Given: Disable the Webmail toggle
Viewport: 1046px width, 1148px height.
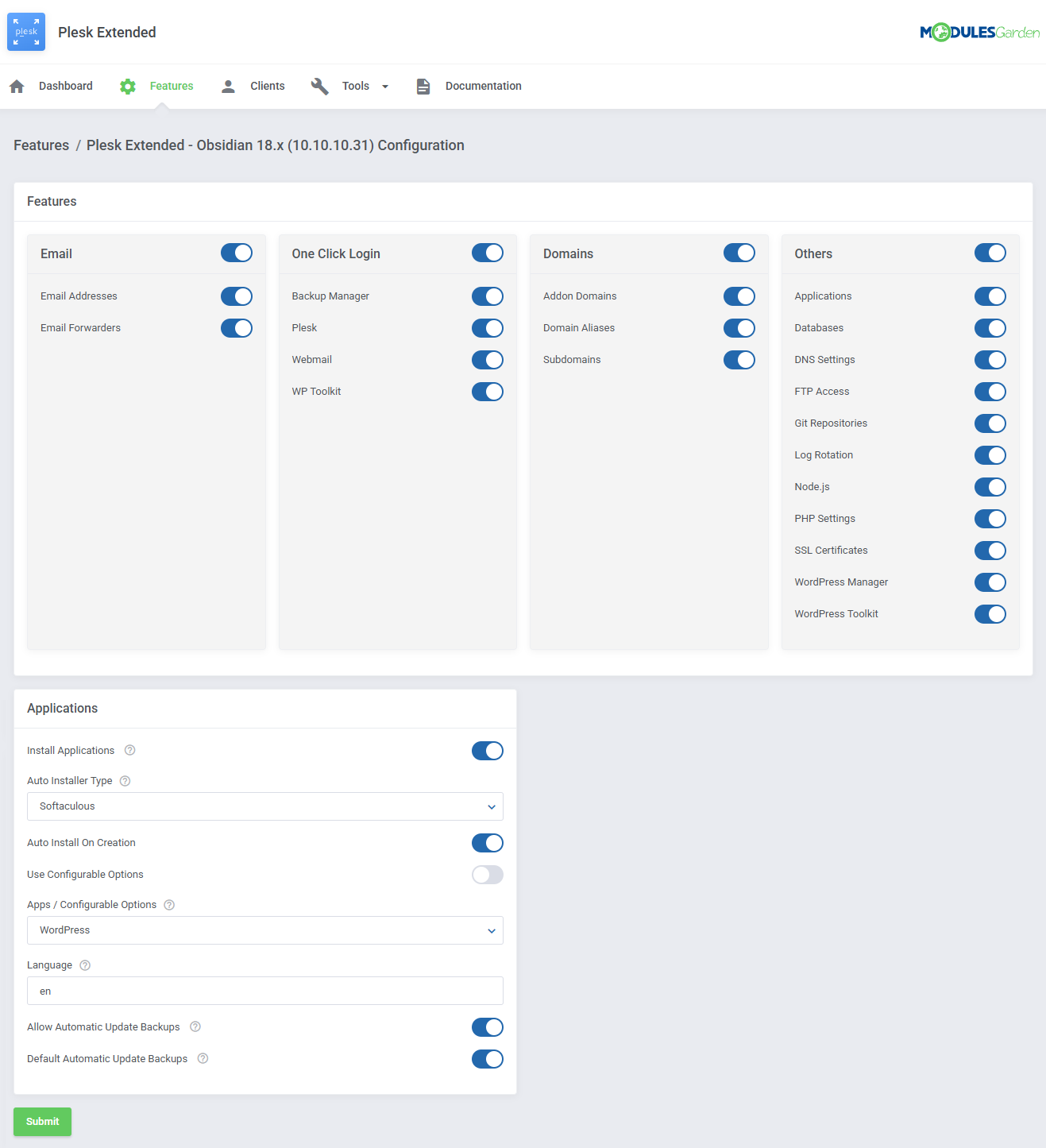Looking at the screenshot, I should (x=487, y=359).
